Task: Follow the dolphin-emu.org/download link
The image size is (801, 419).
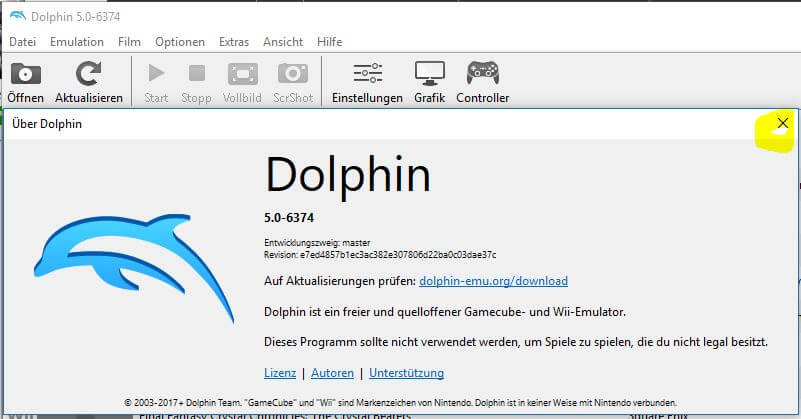Action: coord(493,281)
